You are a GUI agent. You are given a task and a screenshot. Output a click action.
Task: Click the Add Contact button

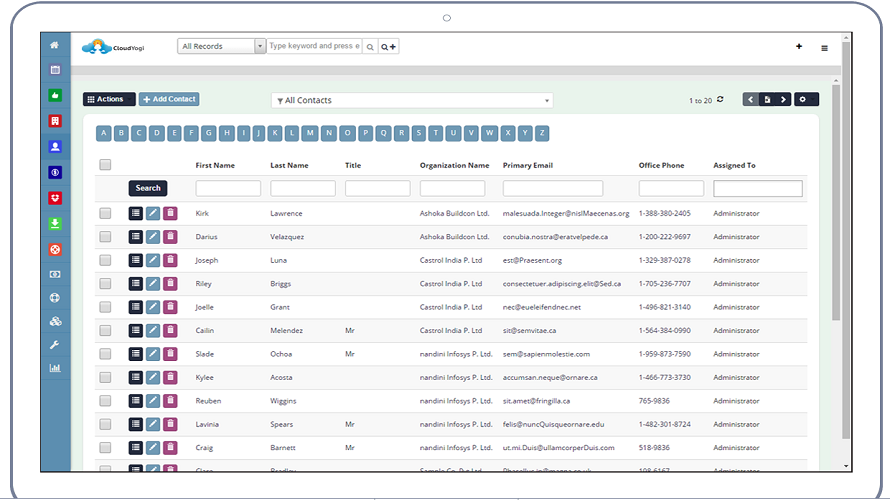point(169,99)
